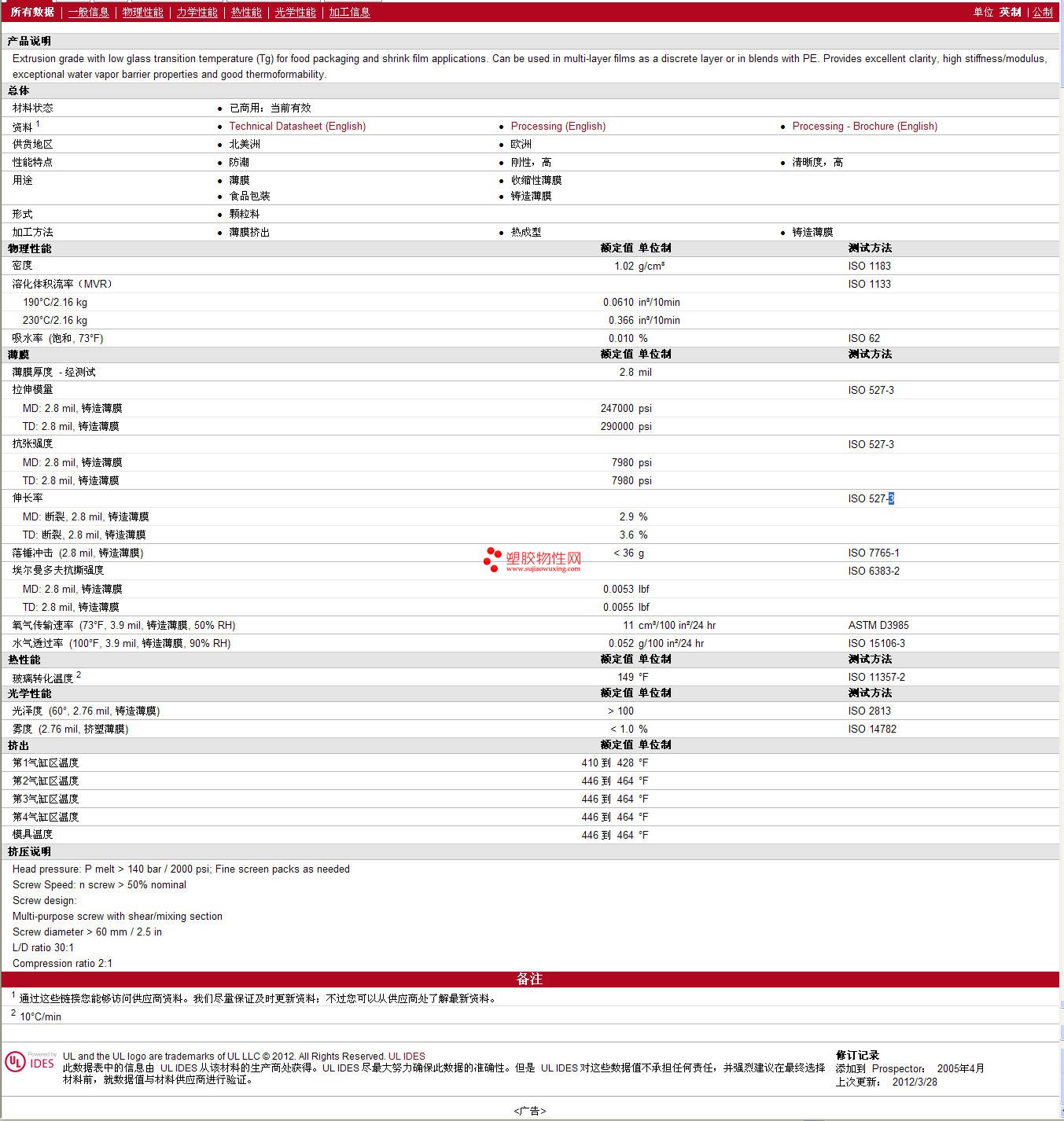Click ISO 7765-1 test method
This screenshot has width=1064, height=1121.
point(873,553)
